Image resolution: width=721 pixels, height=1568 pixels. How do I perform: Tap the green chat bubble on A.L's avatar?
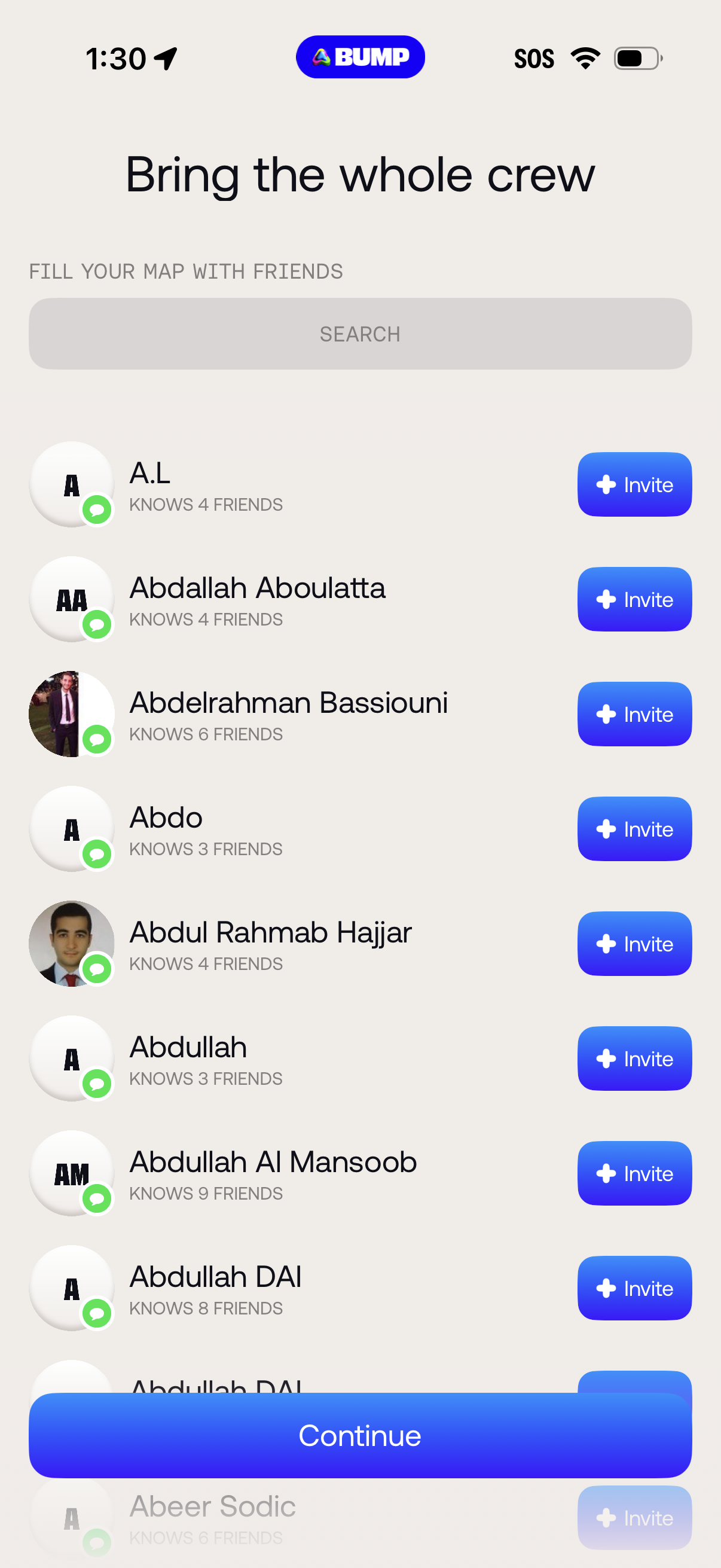click(97, 510)
